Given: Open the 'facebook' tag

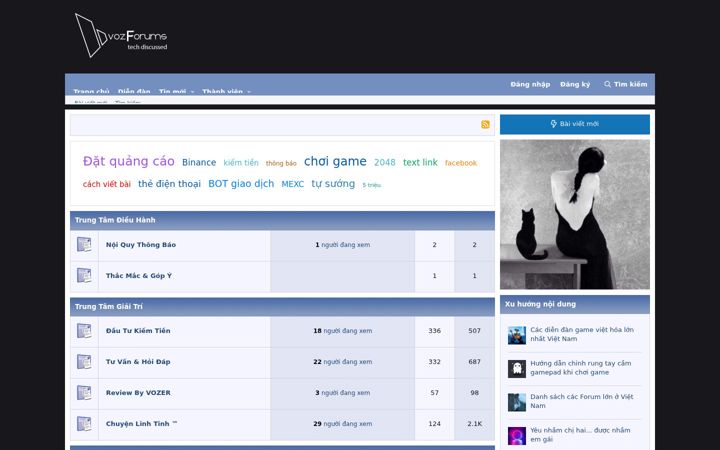Looking at the screenshot, I should click(461, 163).
